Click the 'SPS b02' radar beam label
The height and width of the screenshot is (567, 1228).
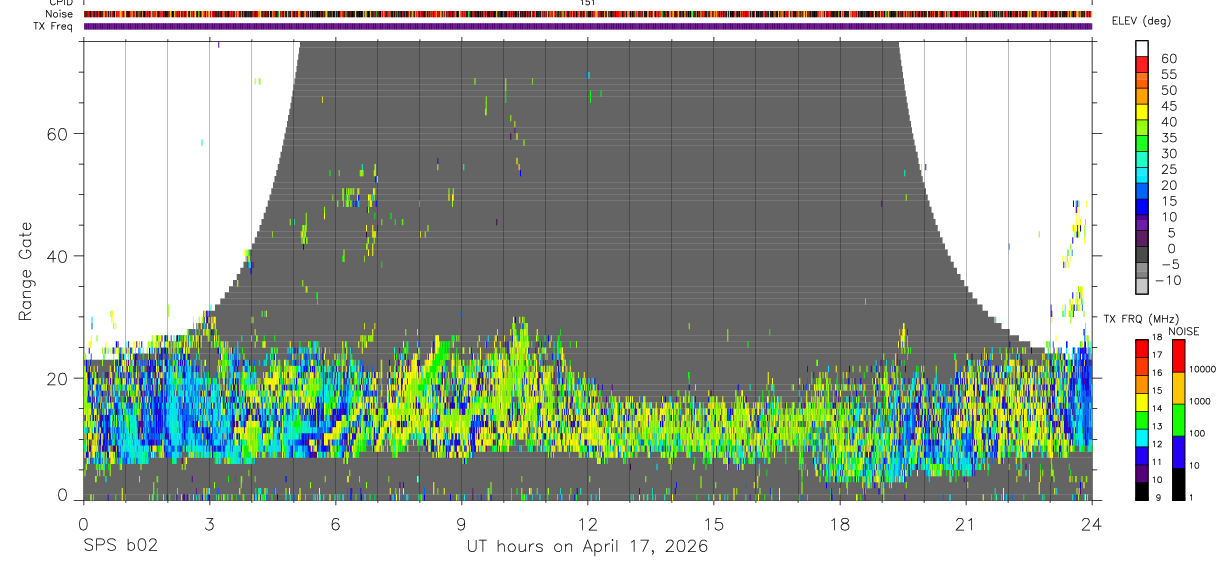coord(119,546)
